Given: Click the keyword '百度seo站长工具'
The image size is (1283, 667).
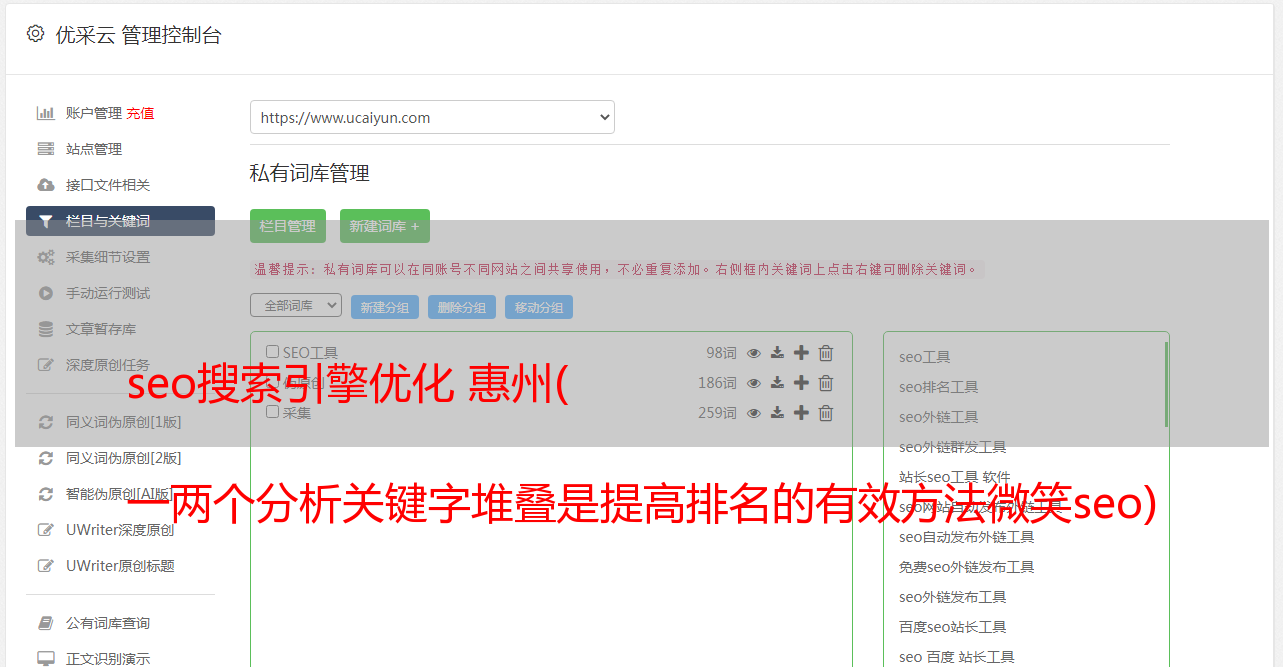Looking at the screenshot, I should point(953,627).
